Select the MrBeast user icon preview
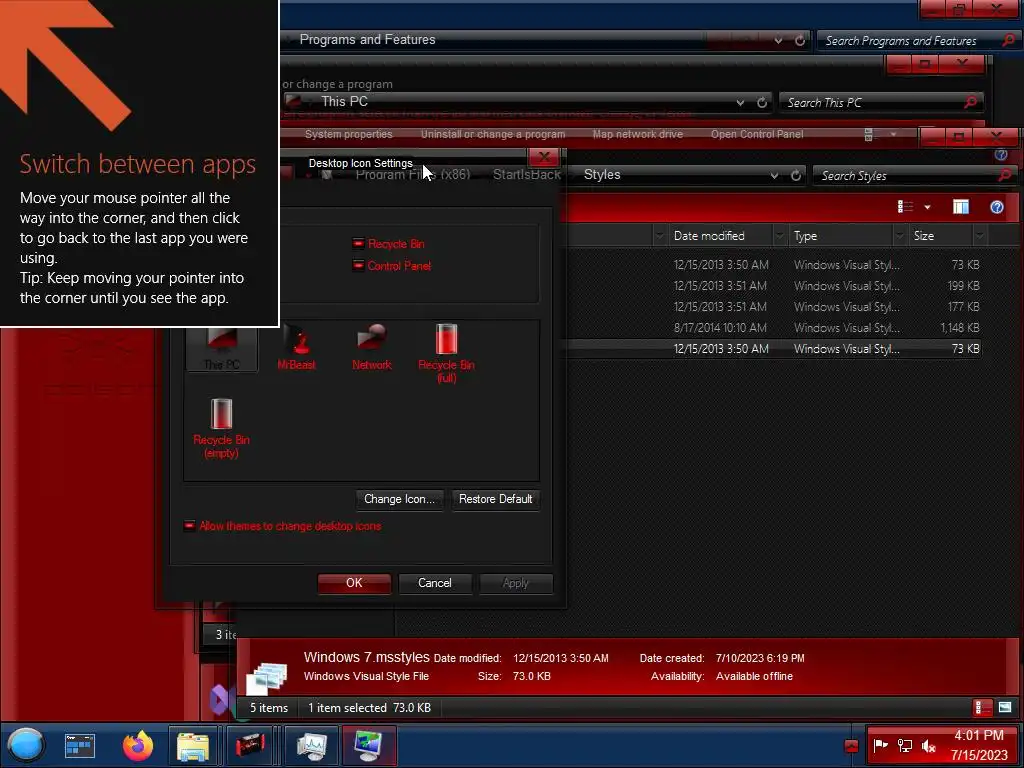1024x768 pixels. (296, 347)
